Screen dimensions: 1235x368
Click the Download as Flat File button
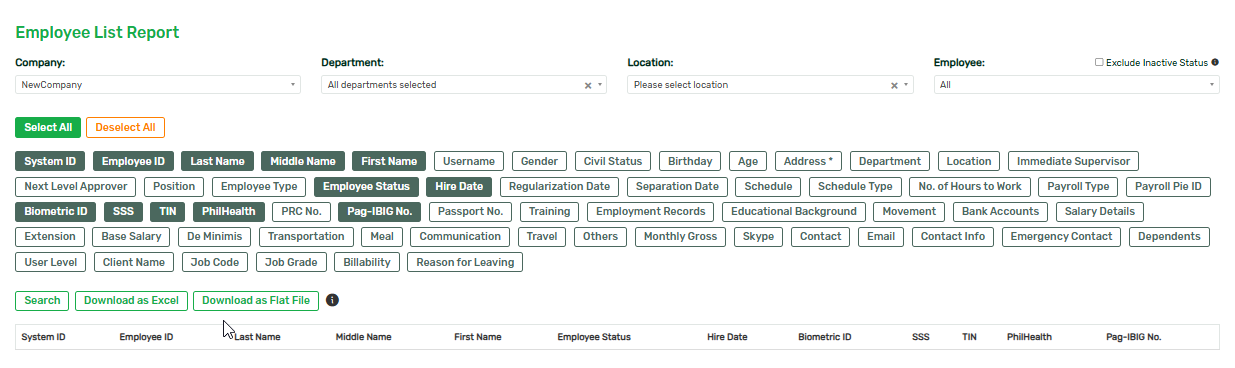[256, 300]
